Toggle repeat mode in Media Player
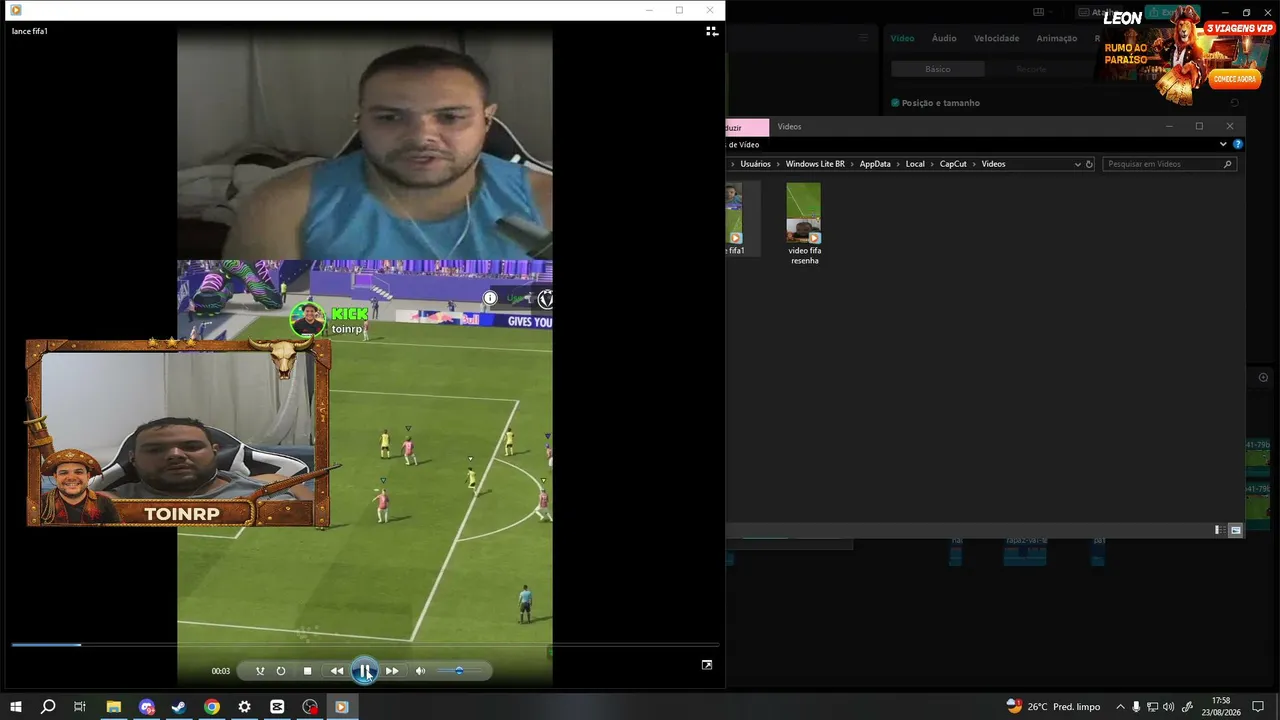 point(281,671)
